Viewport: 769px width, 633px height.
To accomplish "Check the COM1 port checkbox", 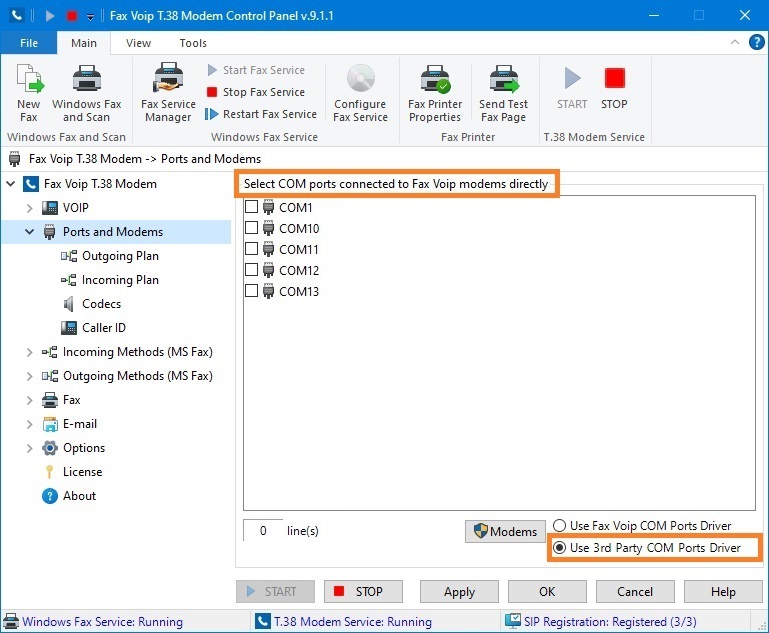I will click(252, 207).
